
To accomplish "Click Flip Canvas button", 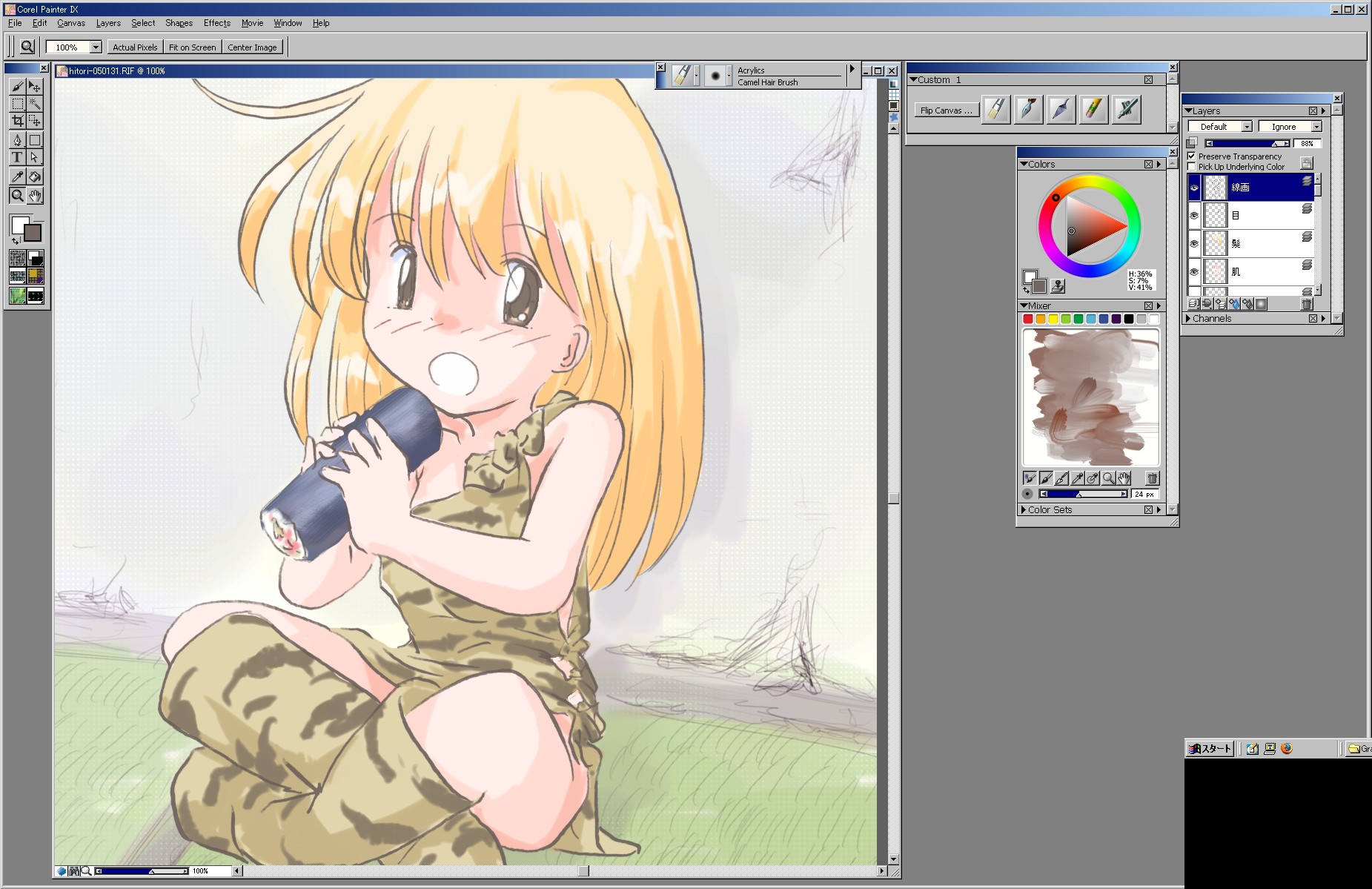I will (946, 110).
